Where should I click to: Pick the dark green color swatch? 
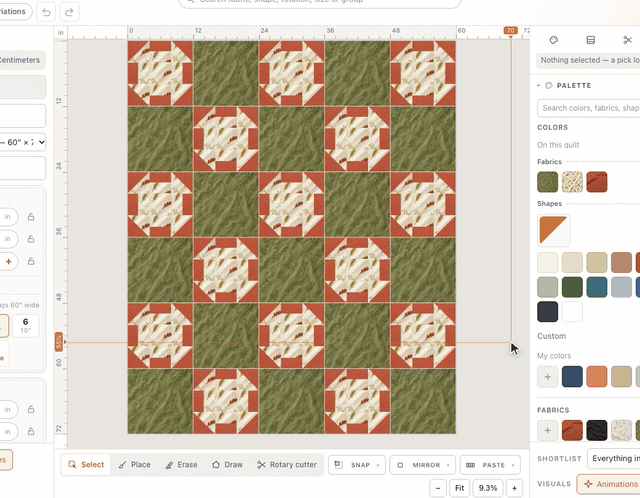coord(572,287)
